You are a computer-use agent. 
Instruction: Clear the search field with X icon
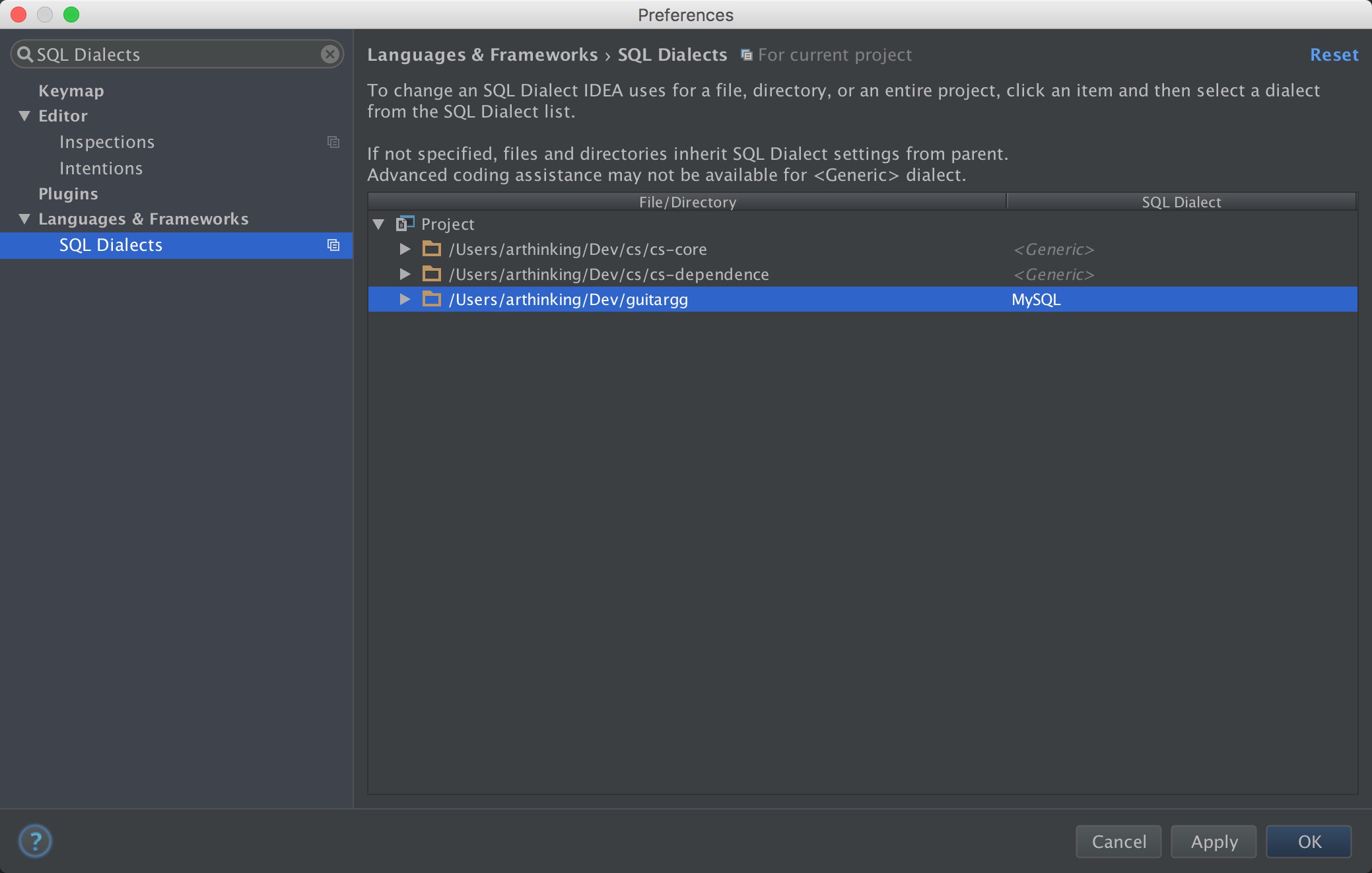tap(329, 54)
